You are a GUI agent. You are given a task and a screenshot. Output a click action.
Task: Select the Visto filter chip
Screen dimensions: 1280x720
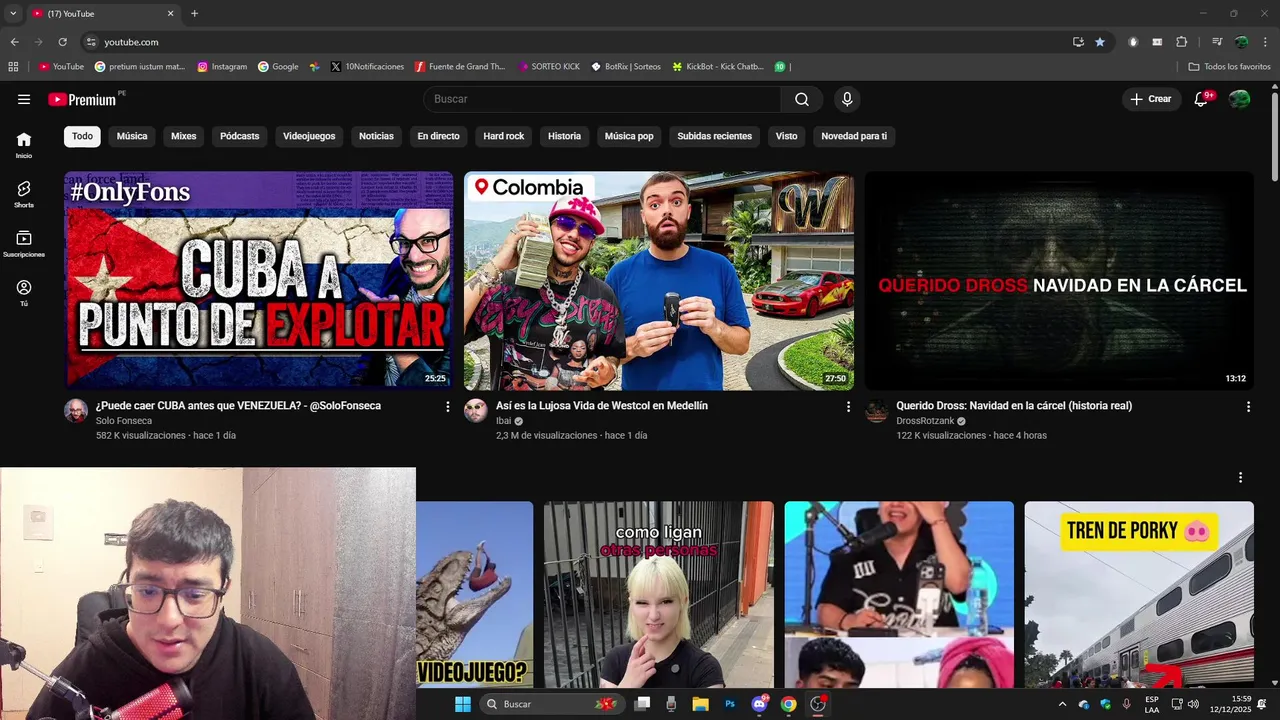point(787,136)
